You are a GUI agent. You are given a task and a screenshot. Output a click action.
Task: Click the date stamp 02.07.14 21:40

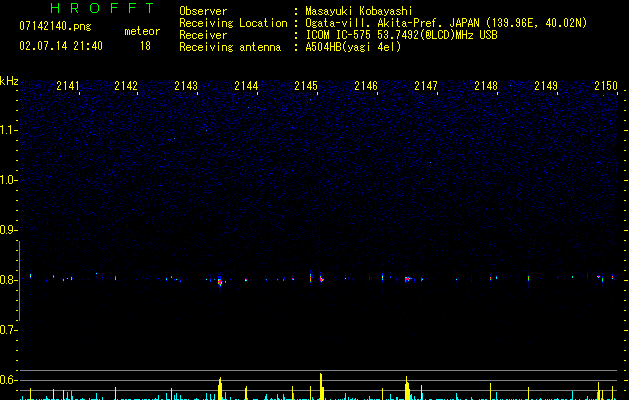tap(61, 46)
